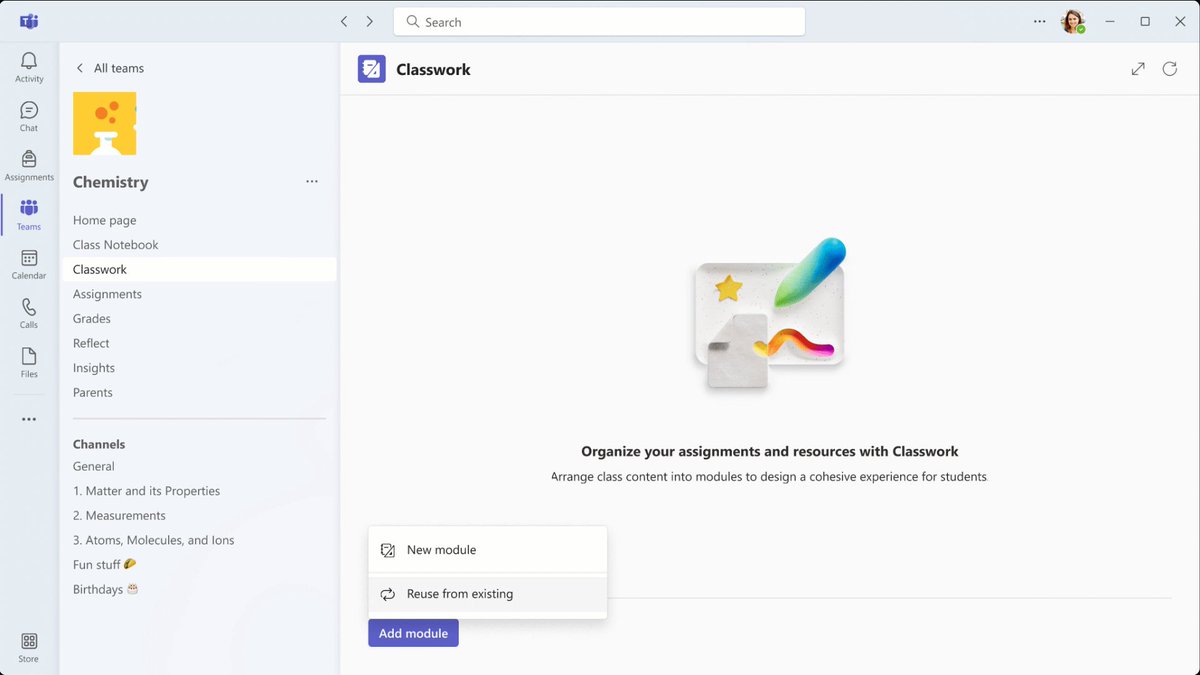Go back to All teams

[x=110, y=68]
